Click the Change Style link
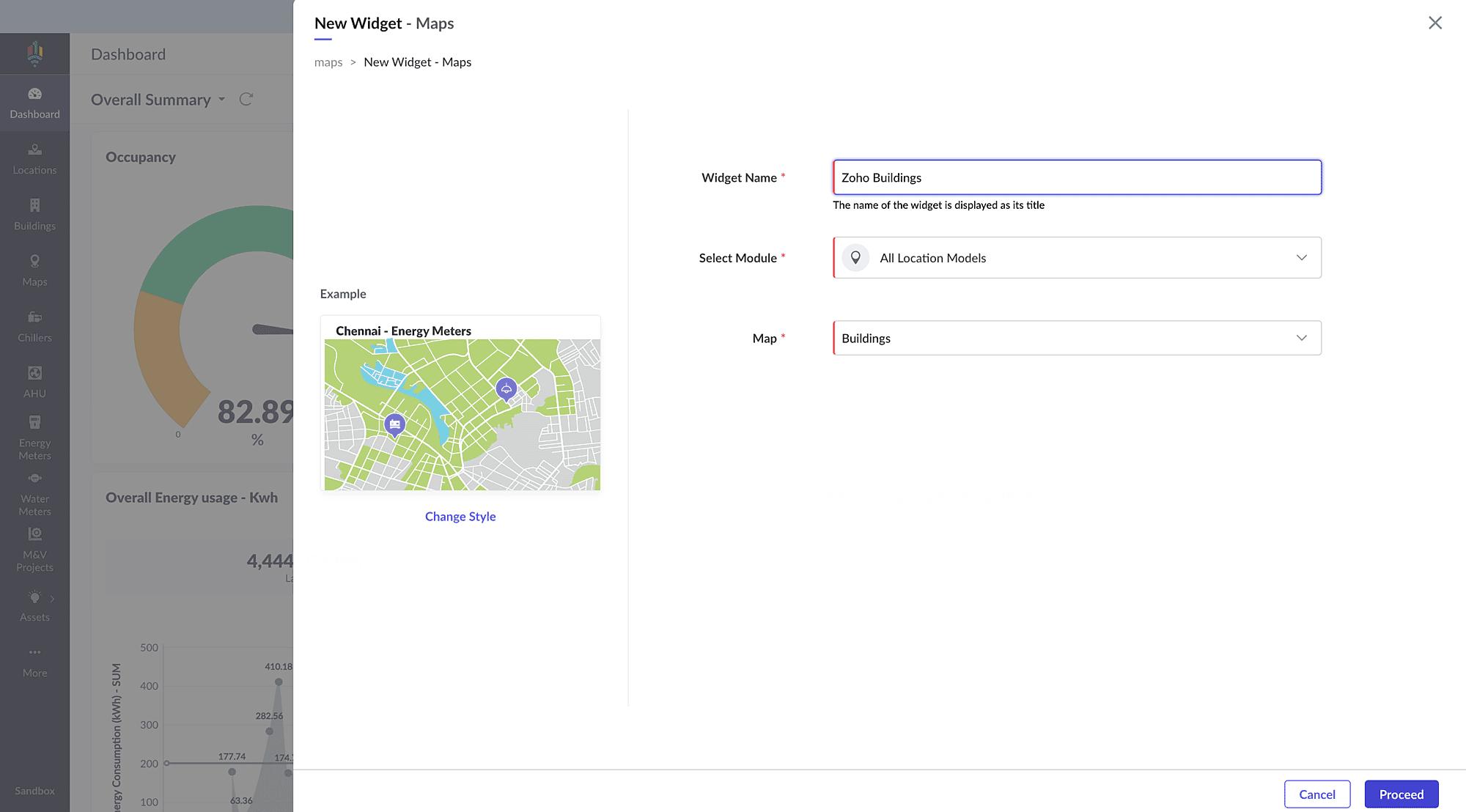Screen dimensions: 1466x812 (x=460, y=517)
